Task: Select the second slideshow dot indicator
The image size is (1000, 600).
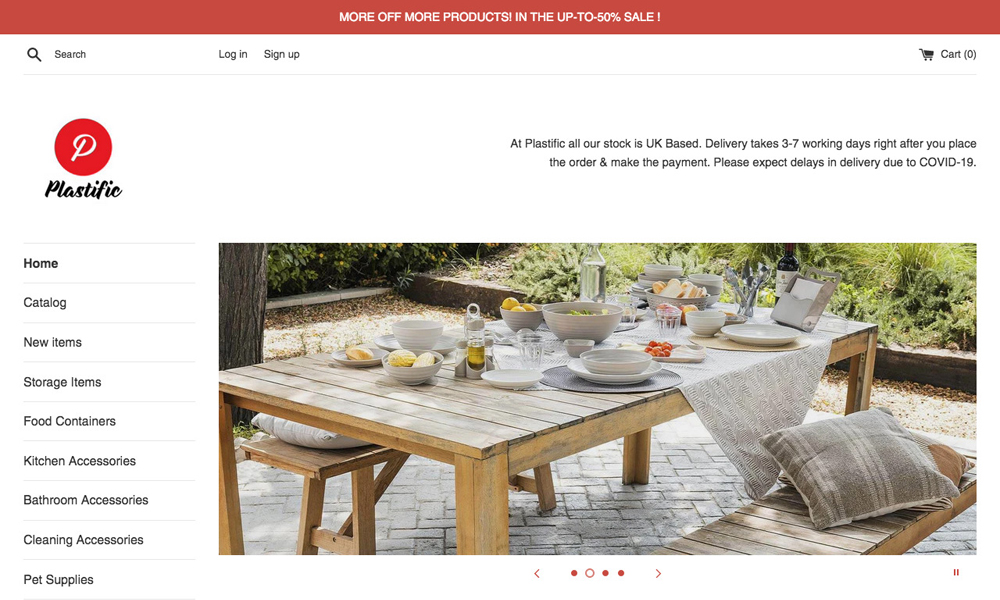Action: (590, 573)
